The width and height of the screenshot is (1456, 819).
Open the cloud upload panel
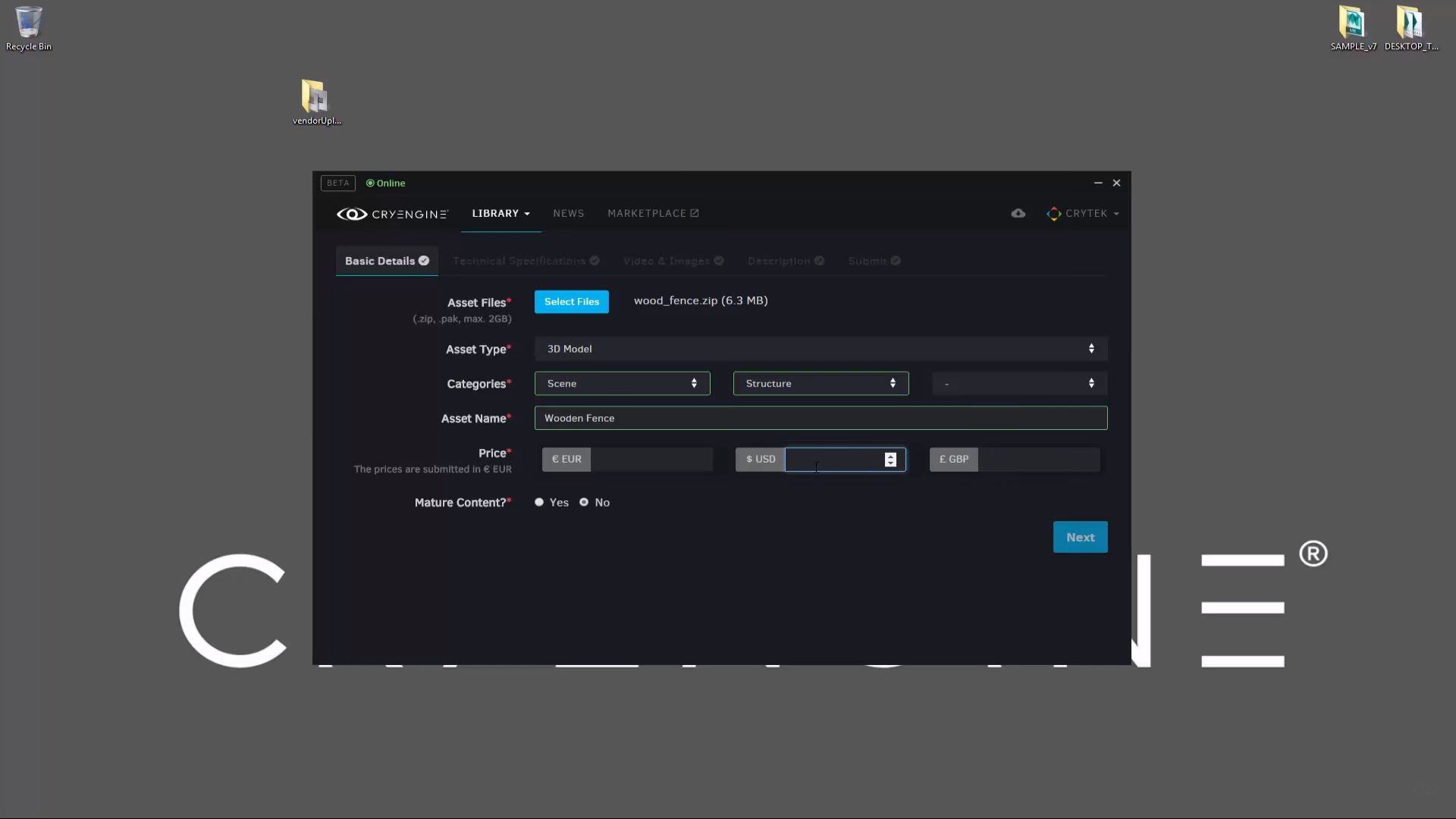1018,213
